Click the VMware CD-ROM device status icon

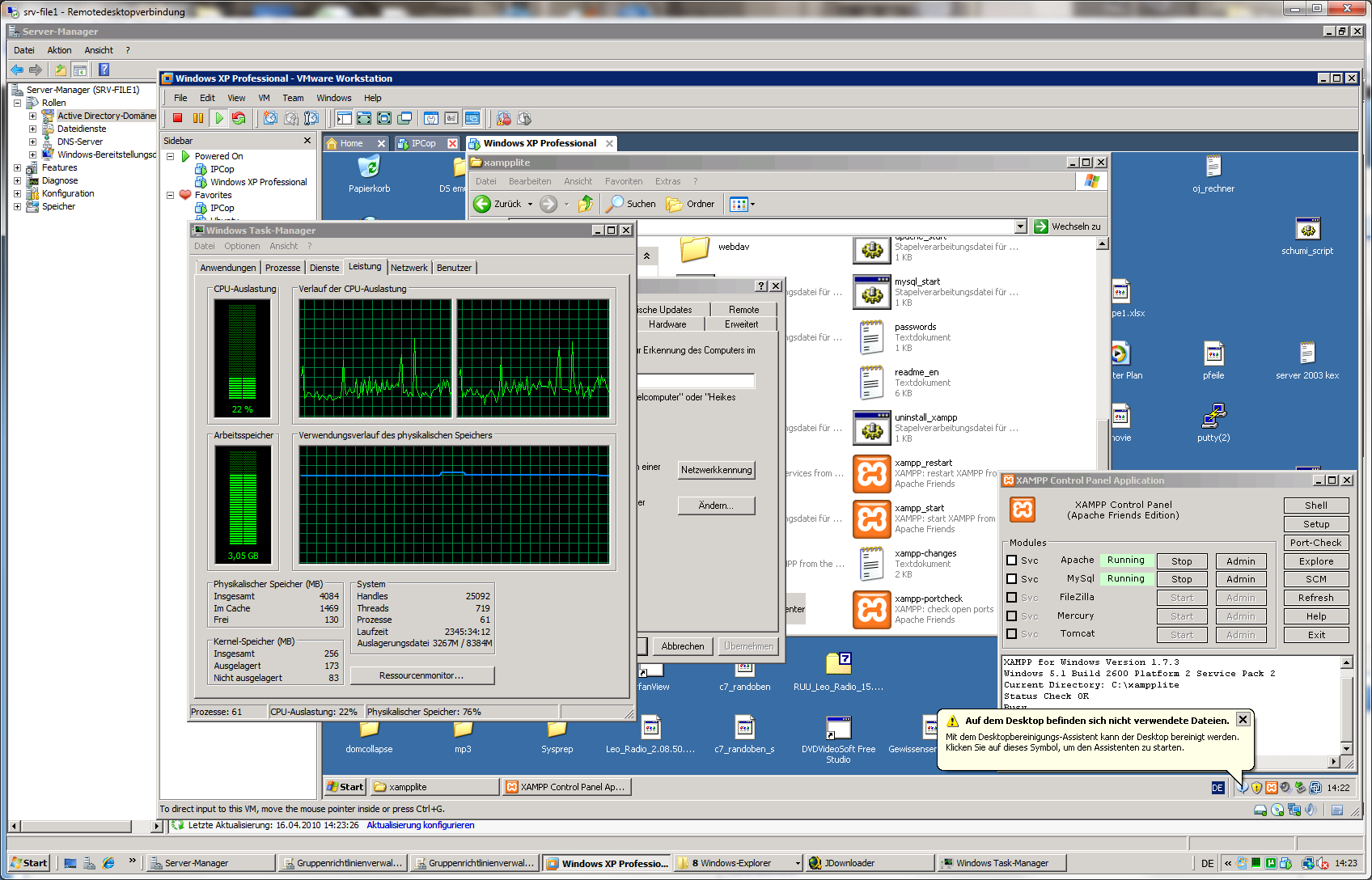(x=1277, y=810)
